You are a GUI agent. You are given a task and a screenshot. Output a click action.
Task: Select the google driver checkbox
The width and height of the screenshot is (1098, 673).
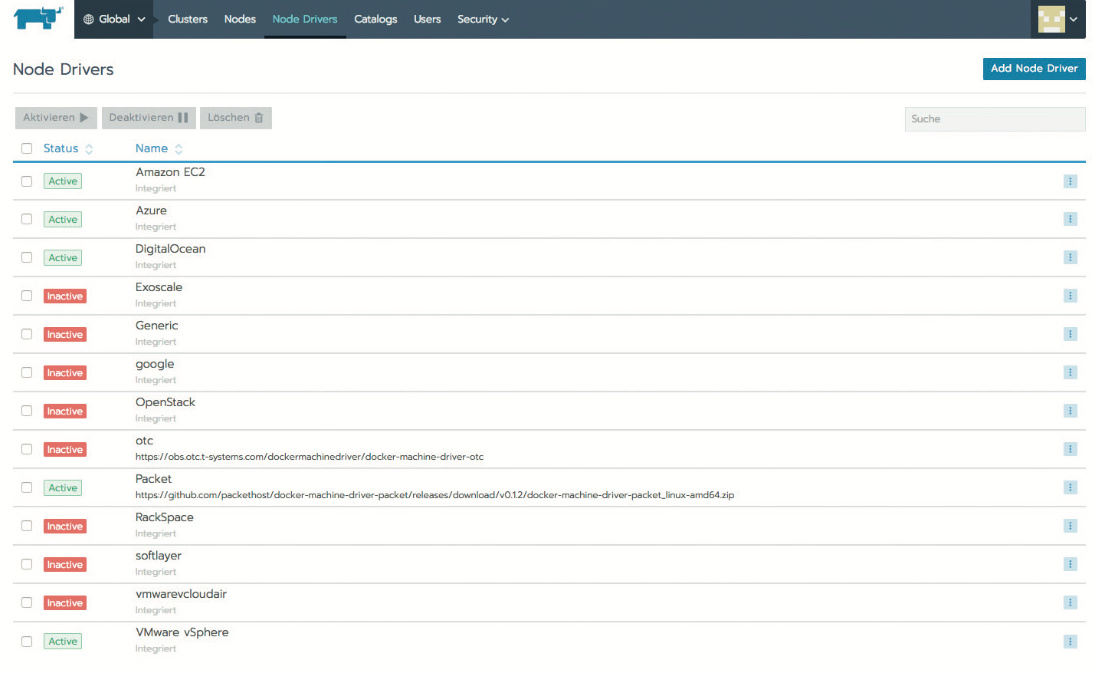tap(27, 372)
